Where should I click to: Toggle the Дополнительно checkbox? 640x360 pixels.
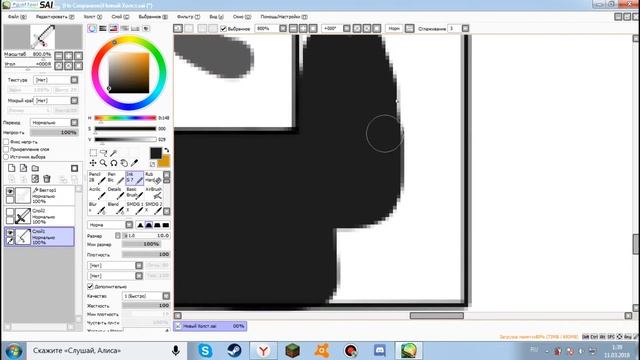90,287
